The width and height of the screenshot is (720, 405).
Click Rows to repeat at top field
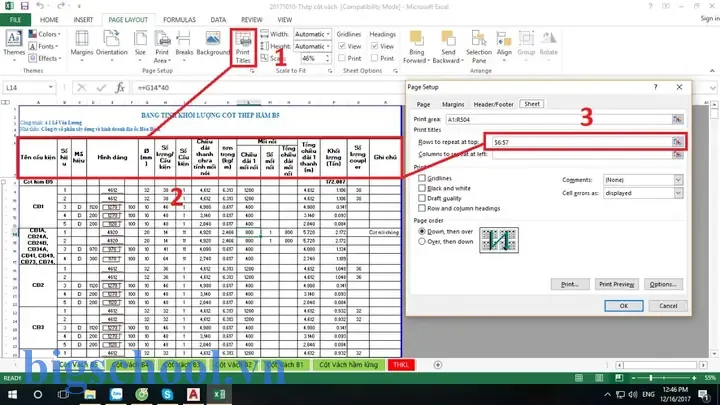point(581,142)
